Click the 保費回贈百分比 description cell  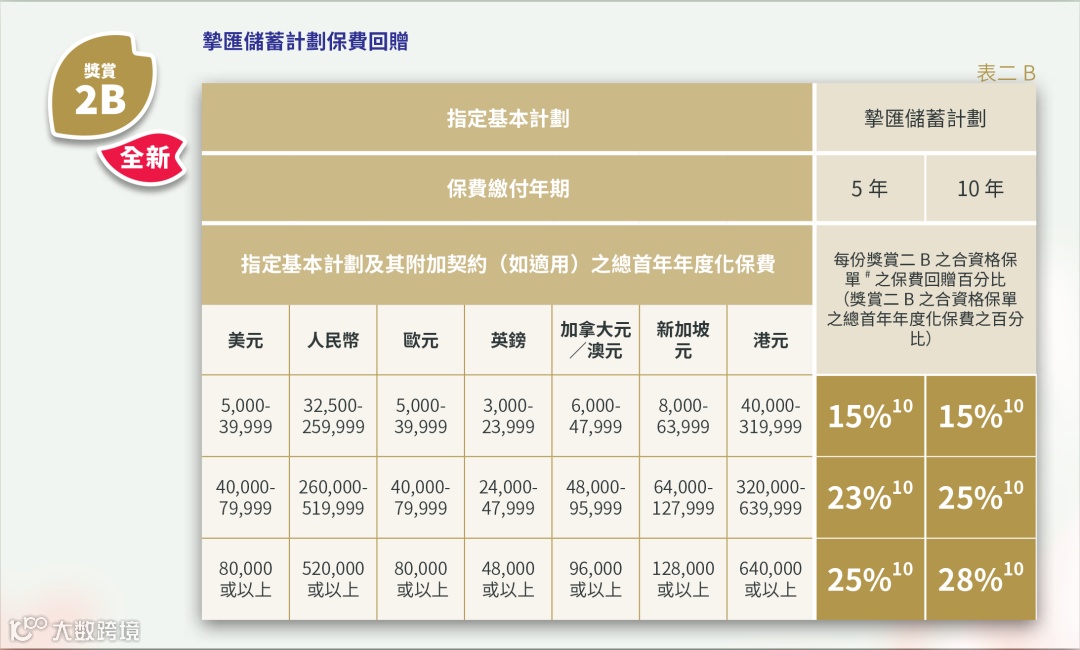(926, 300)
